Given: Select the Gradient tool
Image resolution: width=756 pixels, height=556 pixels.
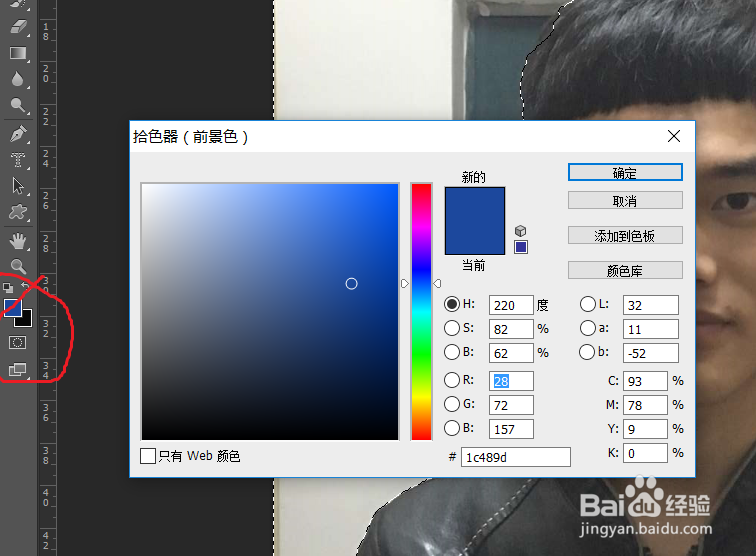Looking at the screenshot, I should tap(18, 53).
